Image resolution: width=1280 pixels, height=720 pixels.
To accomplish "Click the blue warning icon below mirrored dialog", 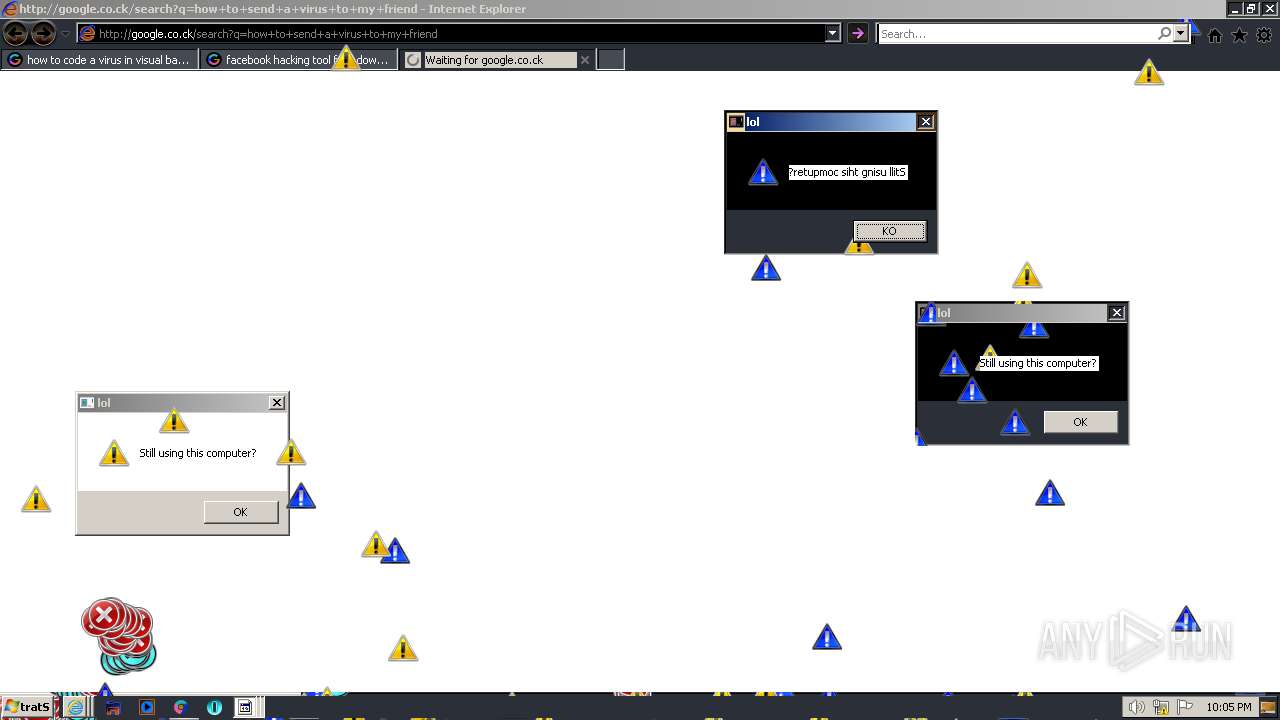I will pos(766,268).
